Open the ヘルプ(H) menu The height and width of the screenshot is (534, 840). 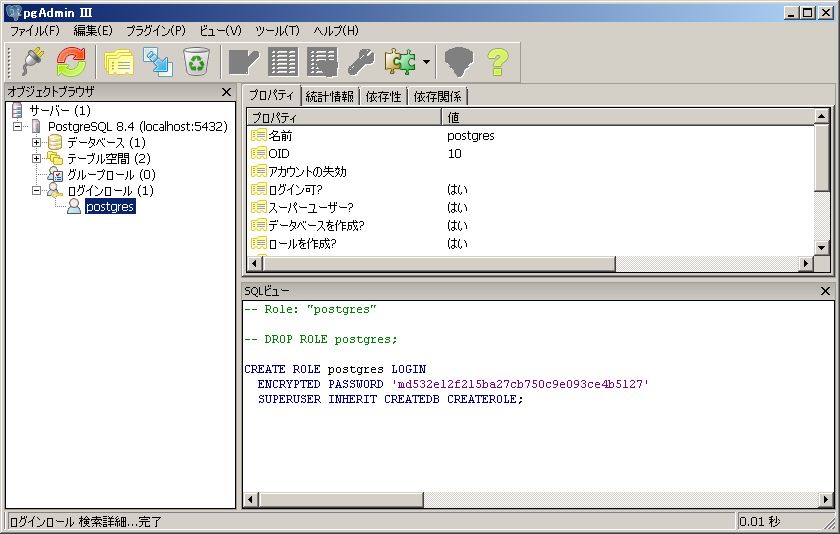click(x=336, y=31)
